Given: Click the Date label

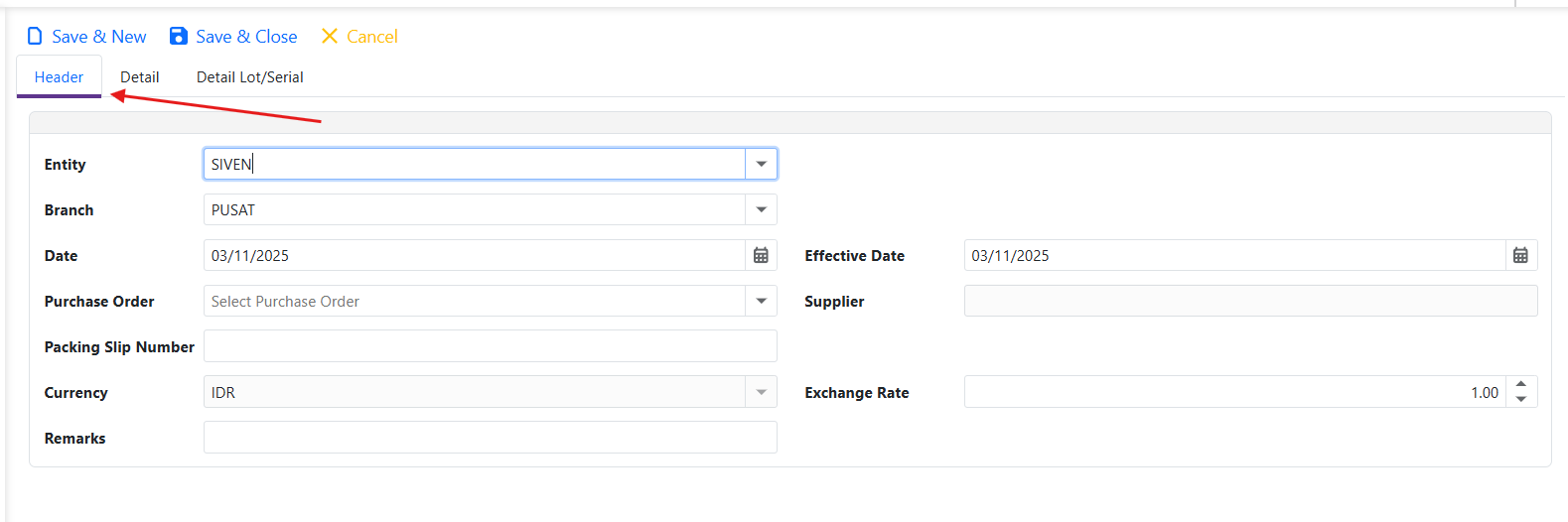Looking at the screenshot, I should coord(61,256).
